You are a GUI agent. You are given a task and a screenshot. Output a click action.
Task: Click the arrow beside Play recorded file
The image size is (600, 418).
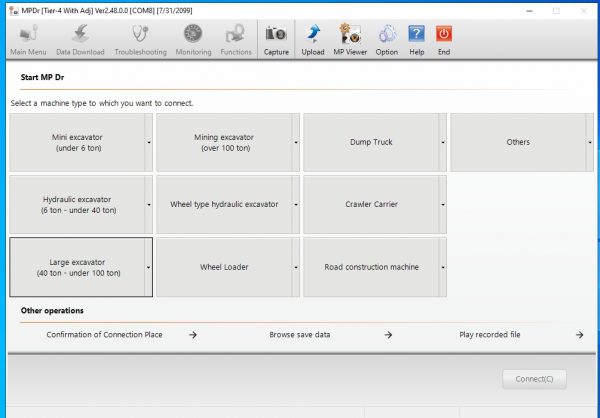(x=580, y=335)
